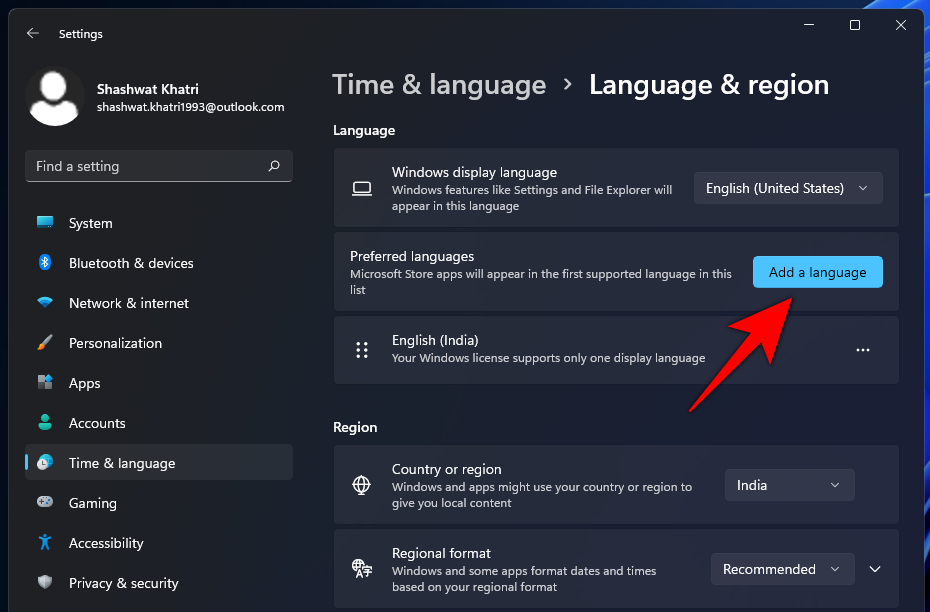This screenshot has width=930, height=612.
Task: Click the globe icon beside Country or region
Action: point(362,485)
